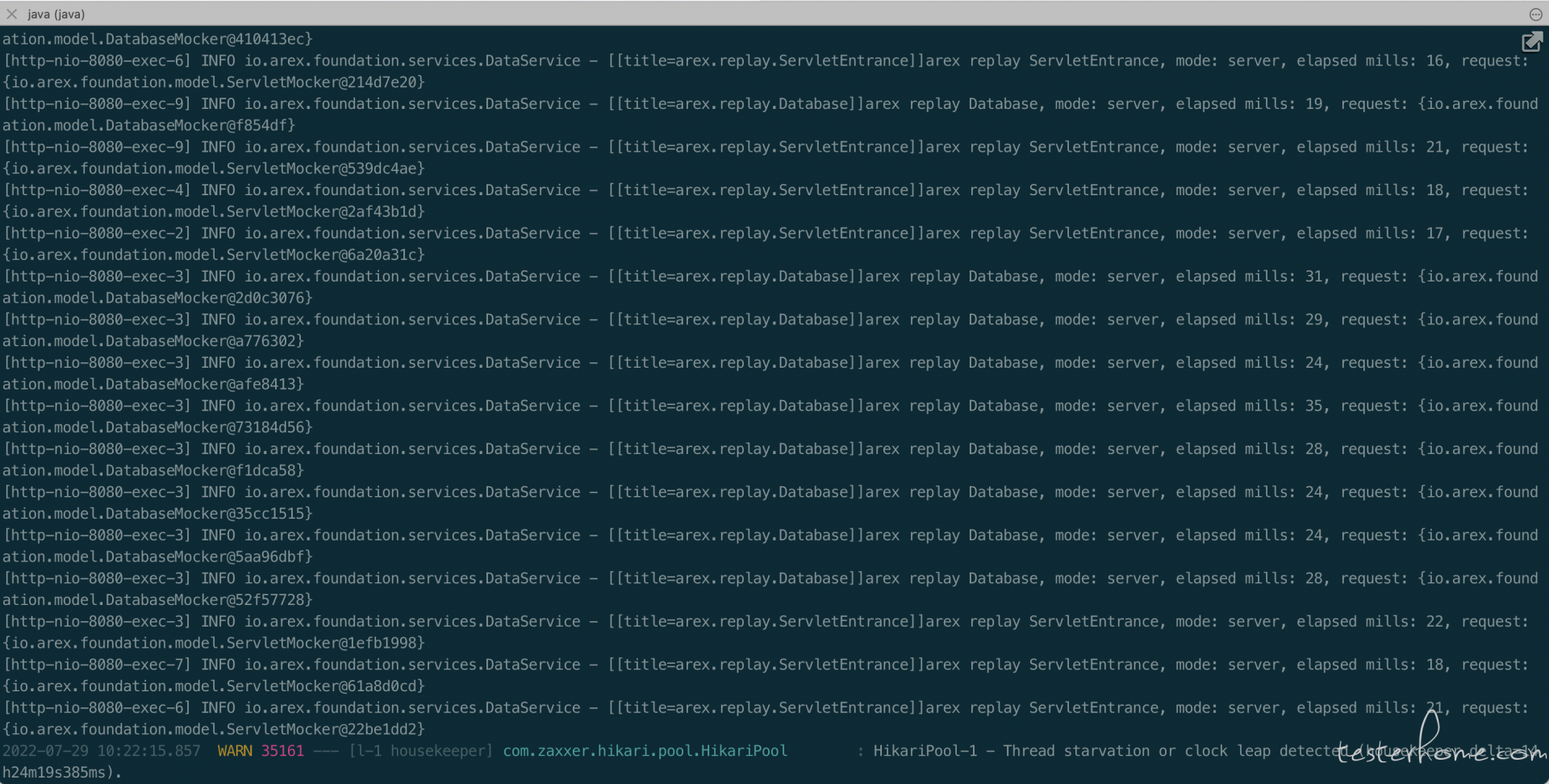Open the circled ellipsis options icon
The image size is (1549, 784).
click(1535, 14)
